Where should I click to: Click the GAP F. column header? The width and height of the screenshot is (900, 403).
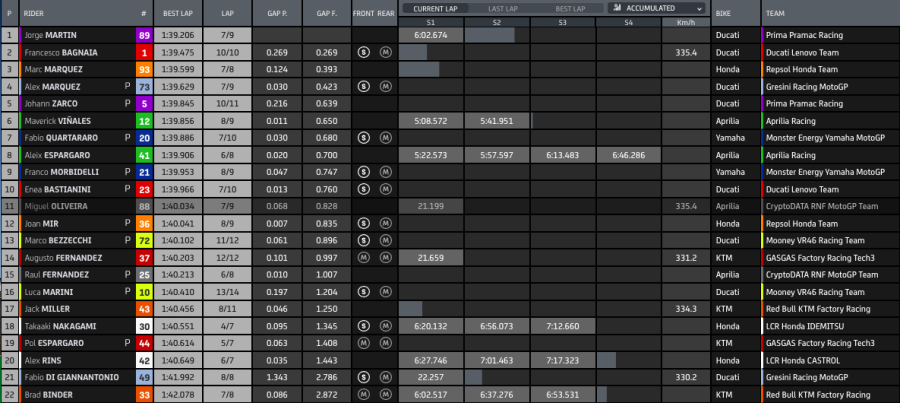point(327,13)
